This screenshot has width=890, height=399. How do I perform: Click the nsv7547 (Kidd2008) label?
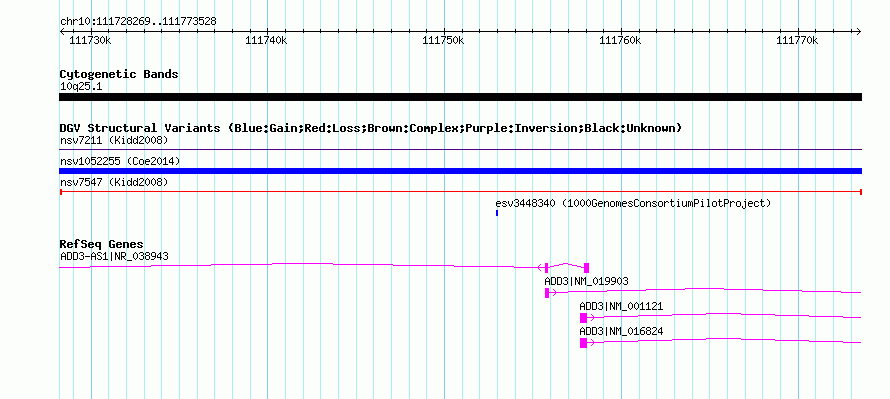tap(114, 182)
